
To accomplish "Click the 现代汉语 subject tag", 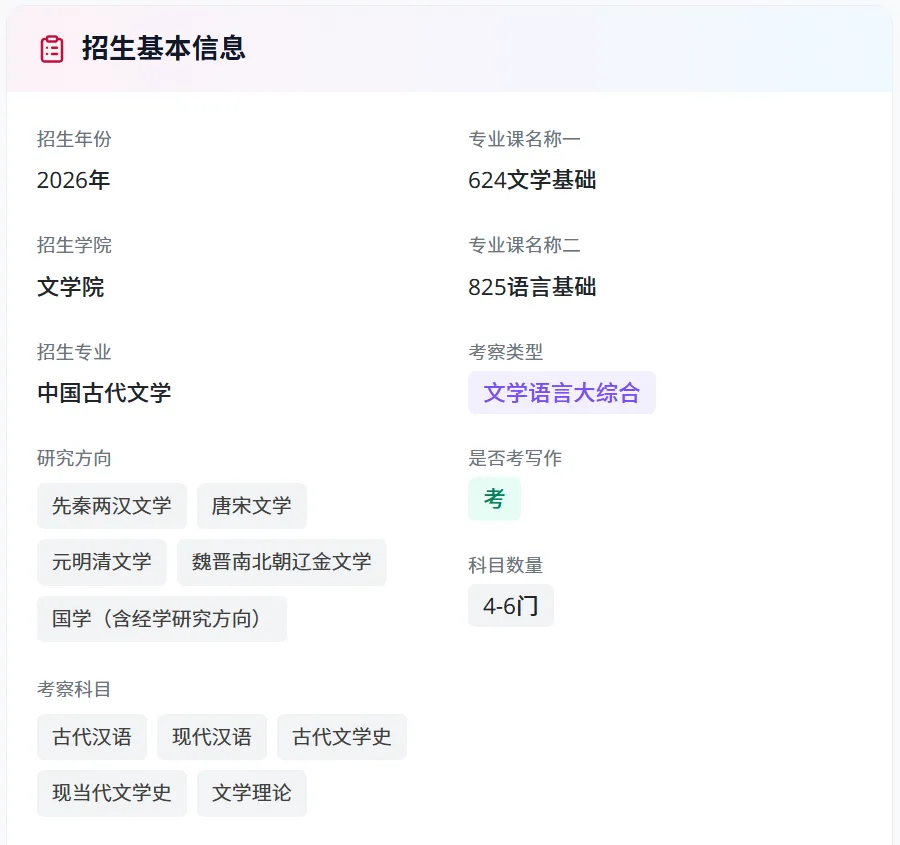I will point(212,737).
